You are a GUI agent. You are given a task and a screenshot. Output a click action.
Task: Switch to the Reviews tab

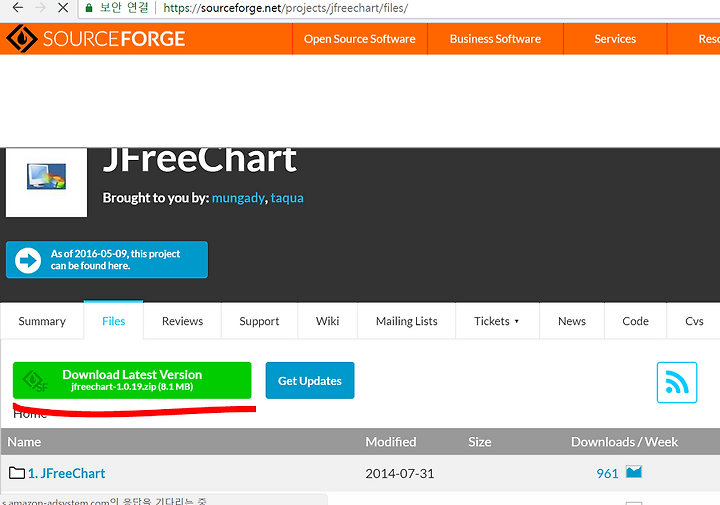(182, 321)
